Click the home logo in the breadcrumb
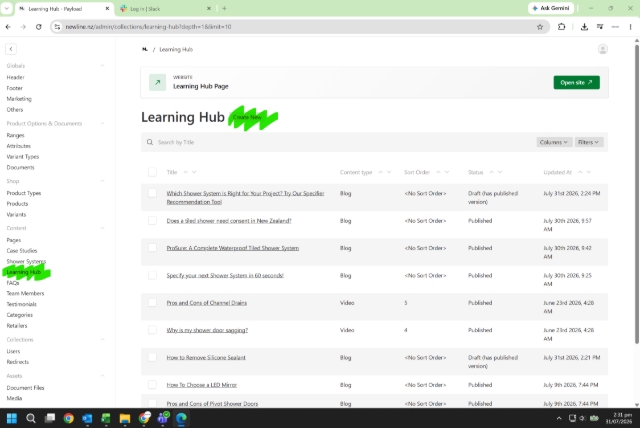 (144, 49)
